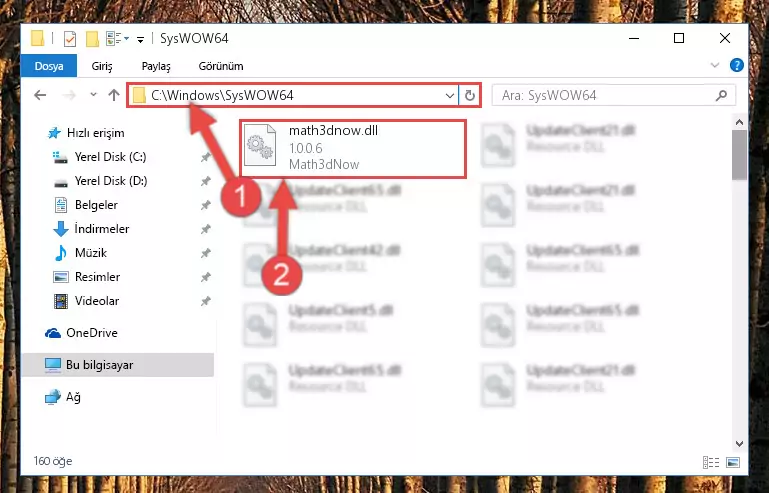Expand the address bar history dropdown
Image resolution: width=769 pixels, height=493 pixels.
pyautogui.click(x=449, y=95)
